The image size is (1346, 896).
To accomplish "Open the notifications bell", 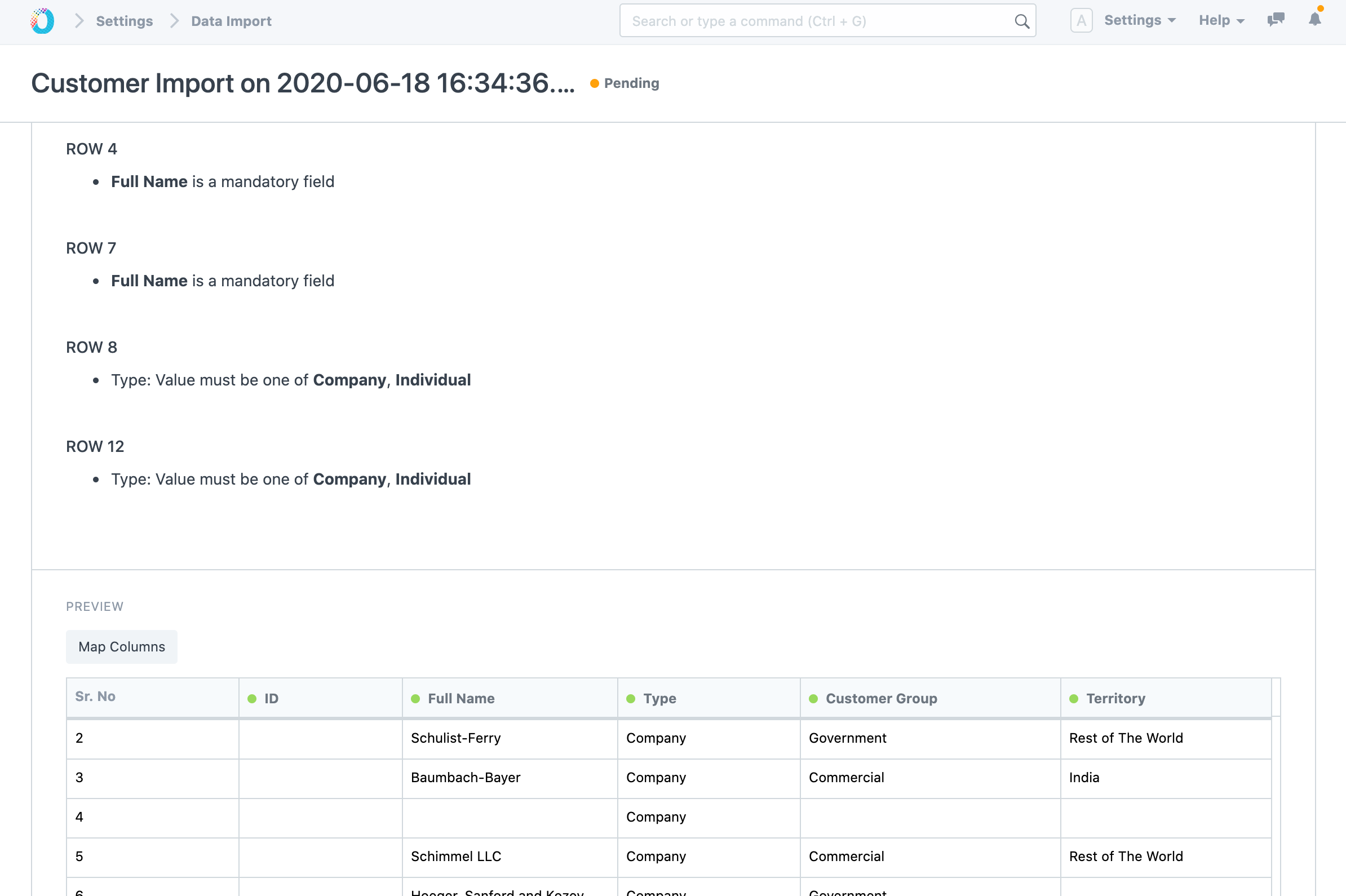I will (x=1314, y=20).
